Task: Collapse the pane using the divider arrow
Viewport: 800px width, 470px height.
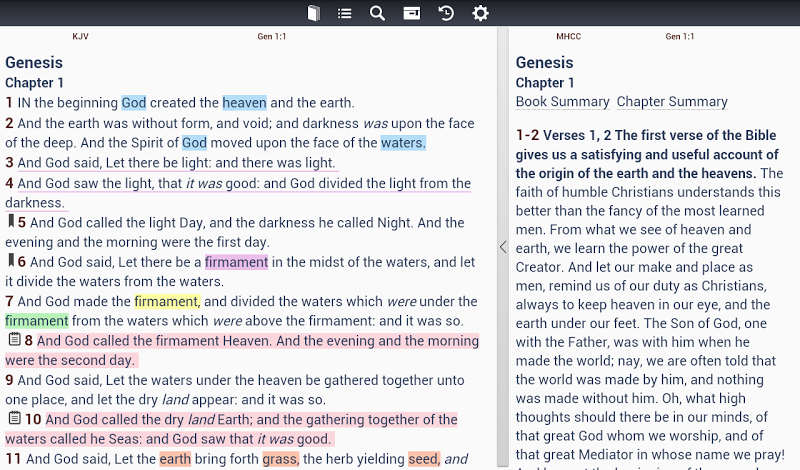Action: [x=503, y=247]
